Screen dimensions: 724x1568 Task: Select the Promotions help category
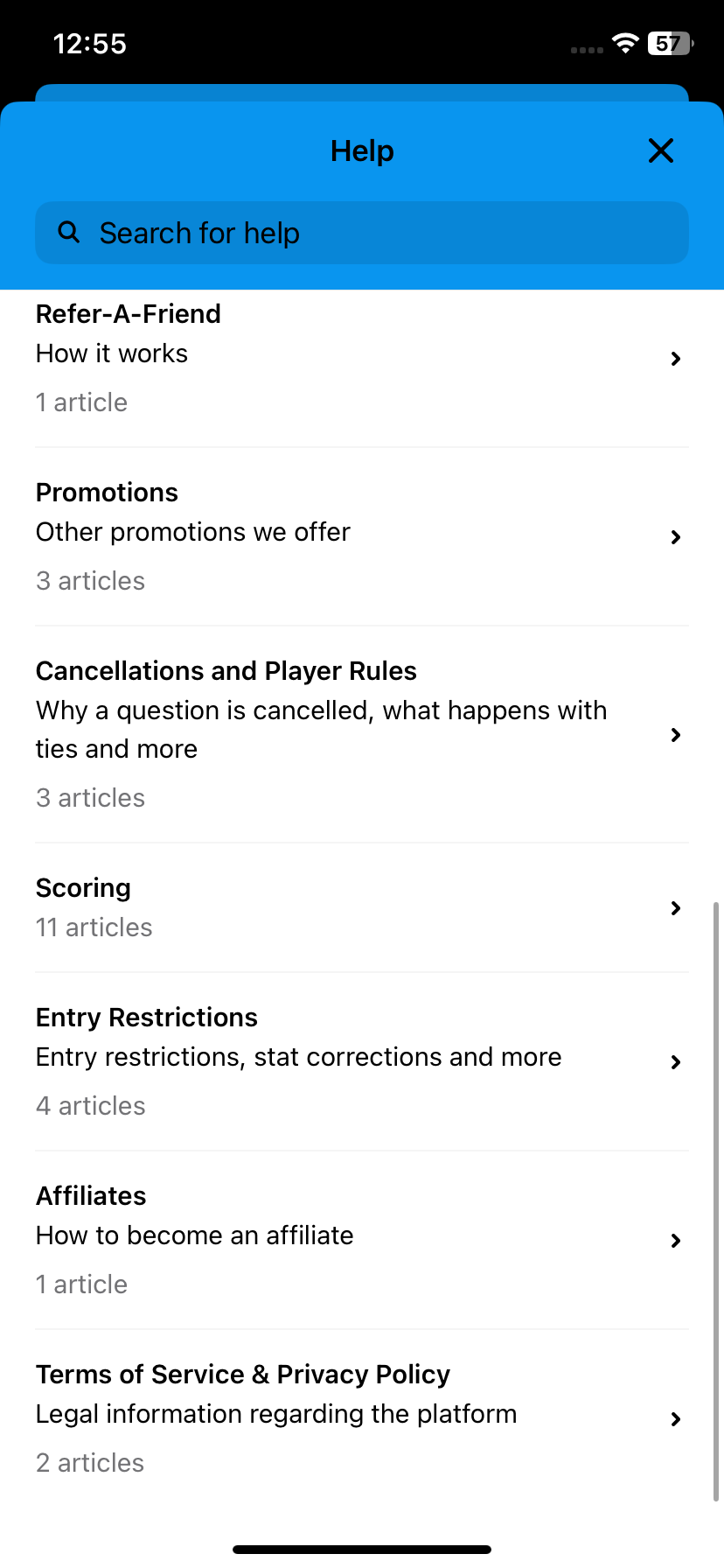pyautogui.click(x=107, y=493)
